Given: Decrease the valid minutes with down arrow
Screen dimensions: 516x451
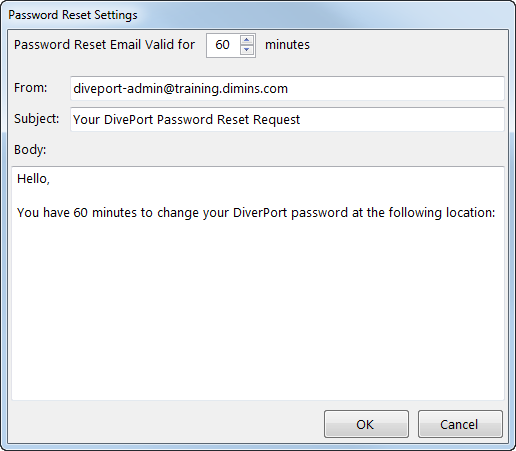Looking at the screenshot, I should (x=247, y=50).
